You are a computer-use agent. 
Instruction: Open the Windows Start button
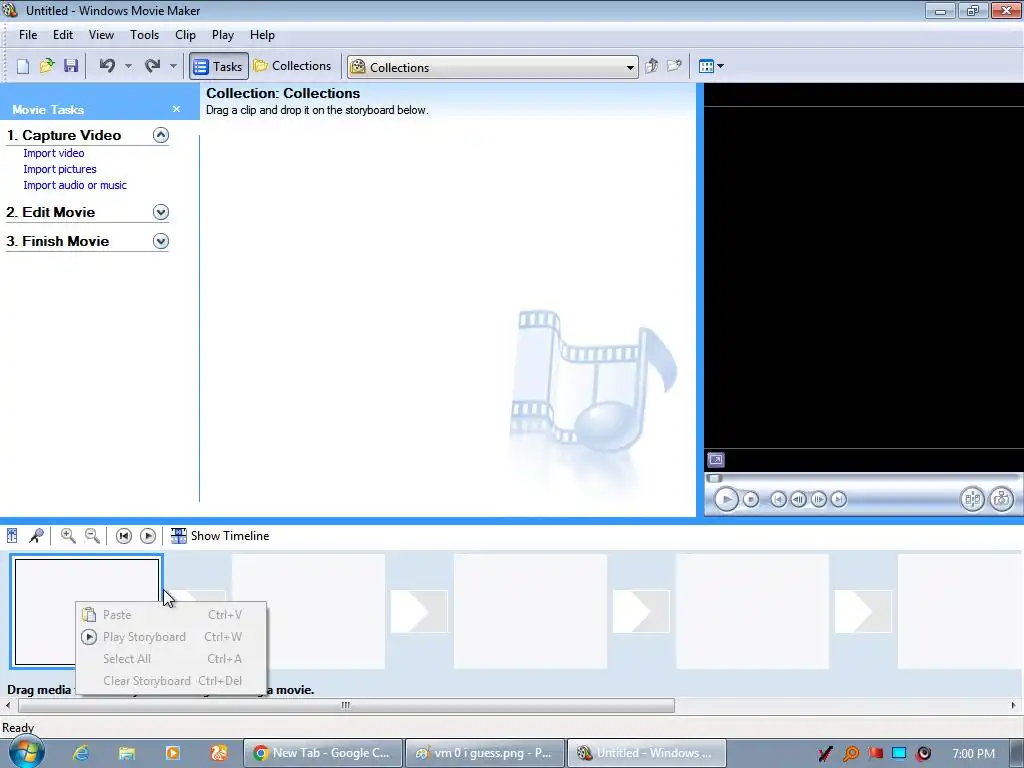[x=26, y=752]
